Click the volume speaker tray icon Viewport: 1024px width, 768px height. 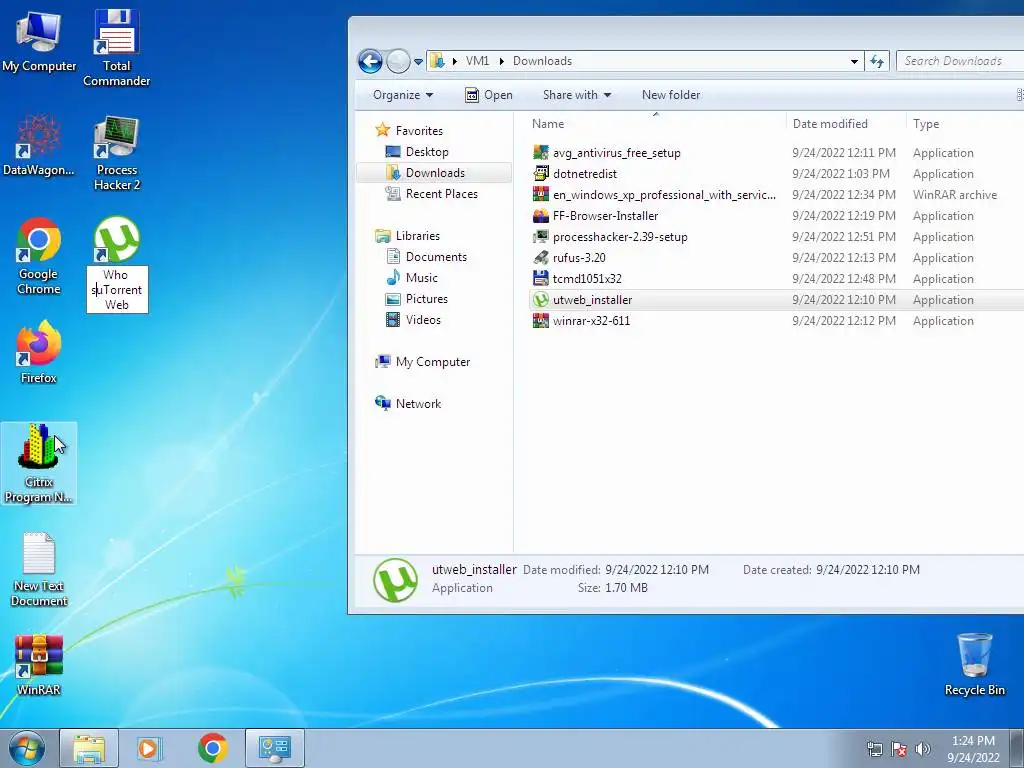click(x=922, y=749)
